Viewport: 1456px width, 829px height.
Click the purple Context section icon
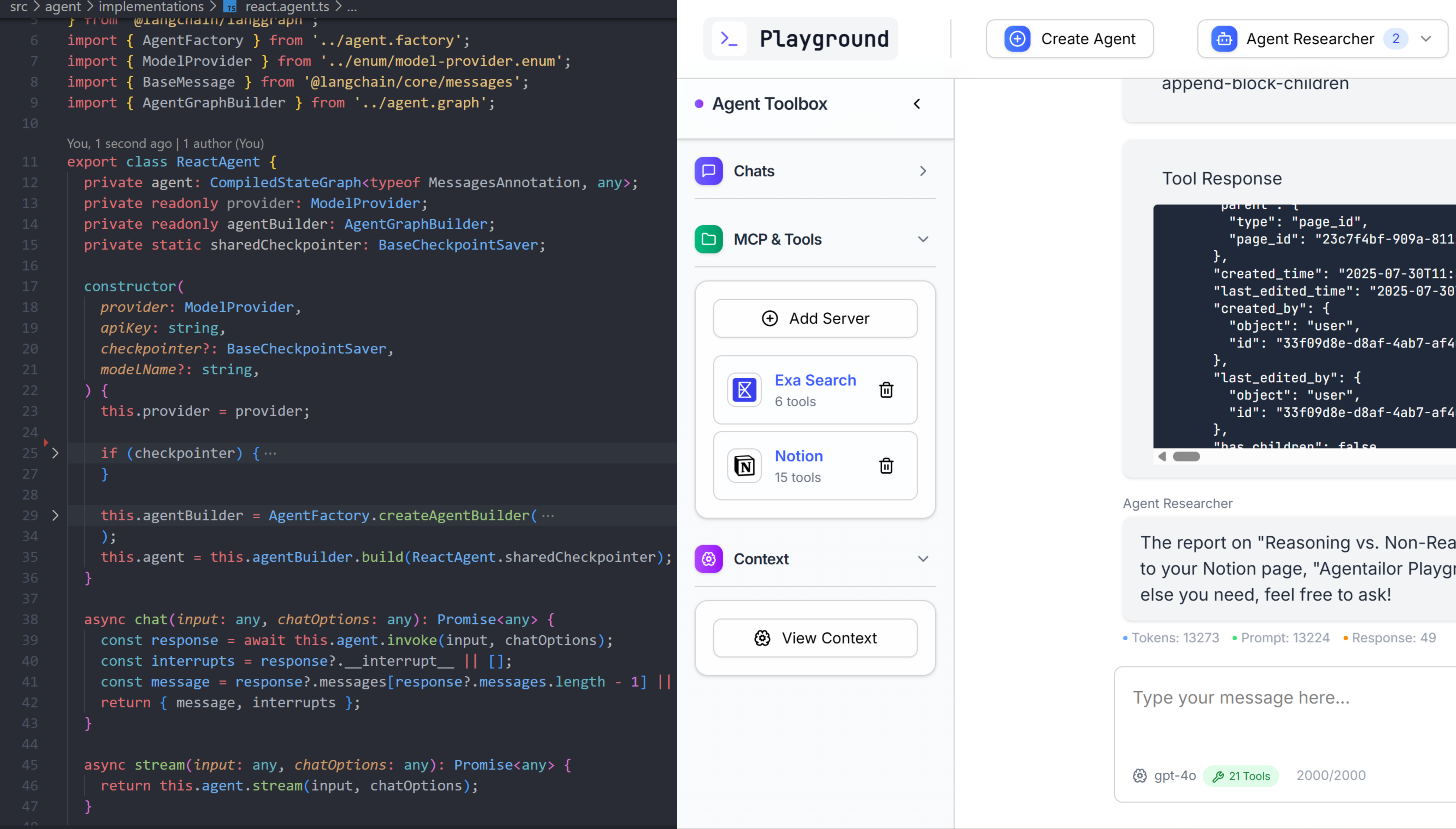click(x=709, y=559)
